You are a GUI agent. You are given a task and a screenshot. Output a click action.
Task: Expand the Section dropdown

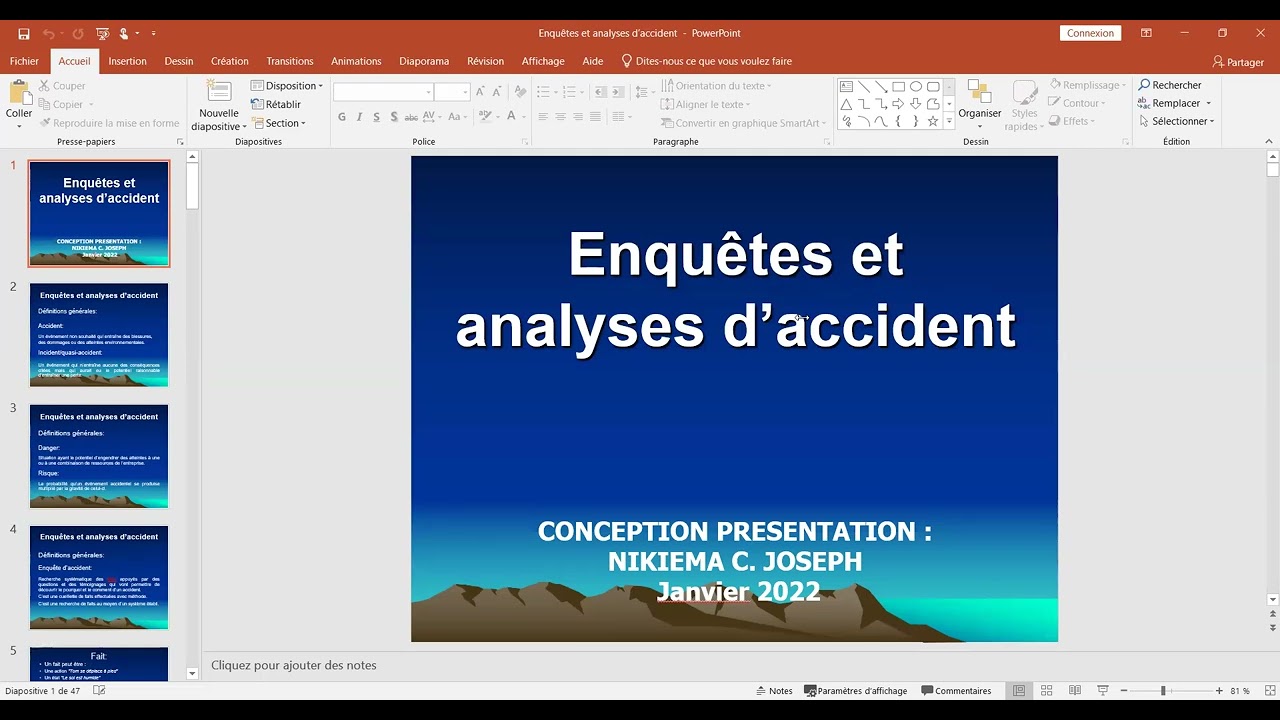(279, 123)
